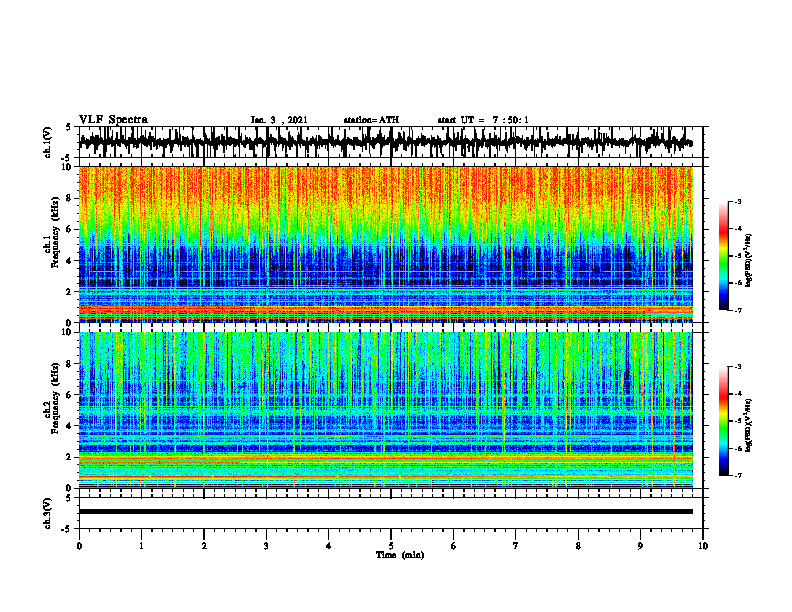
Task: Click the "station=ATH" header label
Action: pos(371,120)
